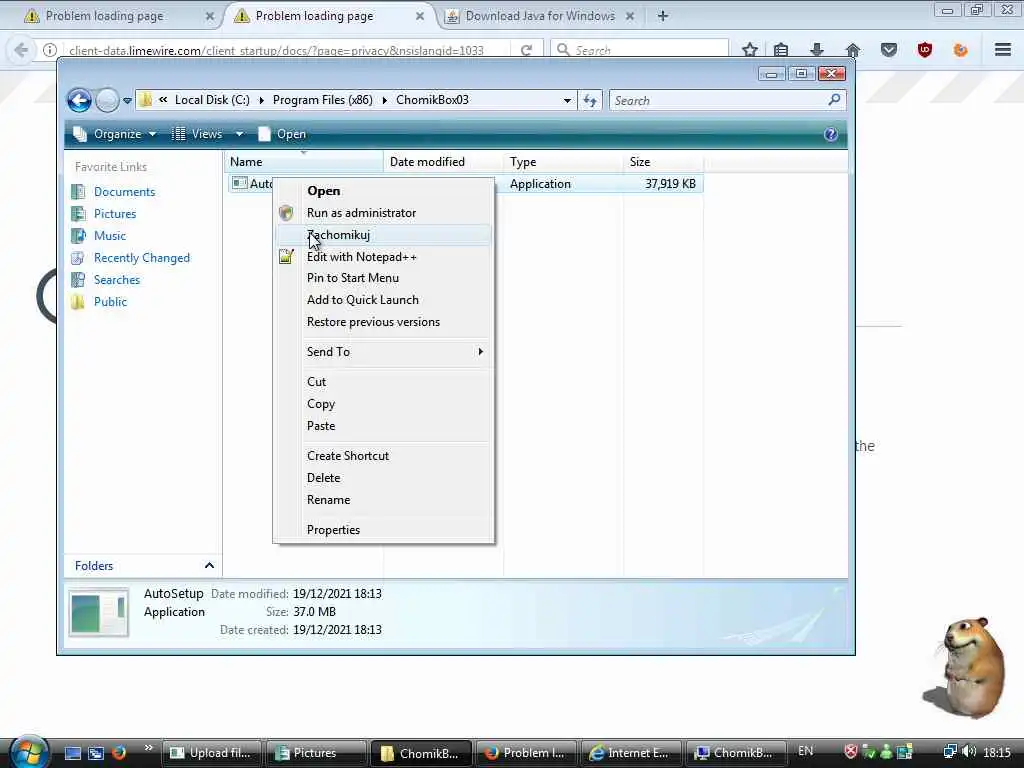Click the Explorer help question mark icon
Viewport: 1024px width, 768px height.
(x=831, y=134)
